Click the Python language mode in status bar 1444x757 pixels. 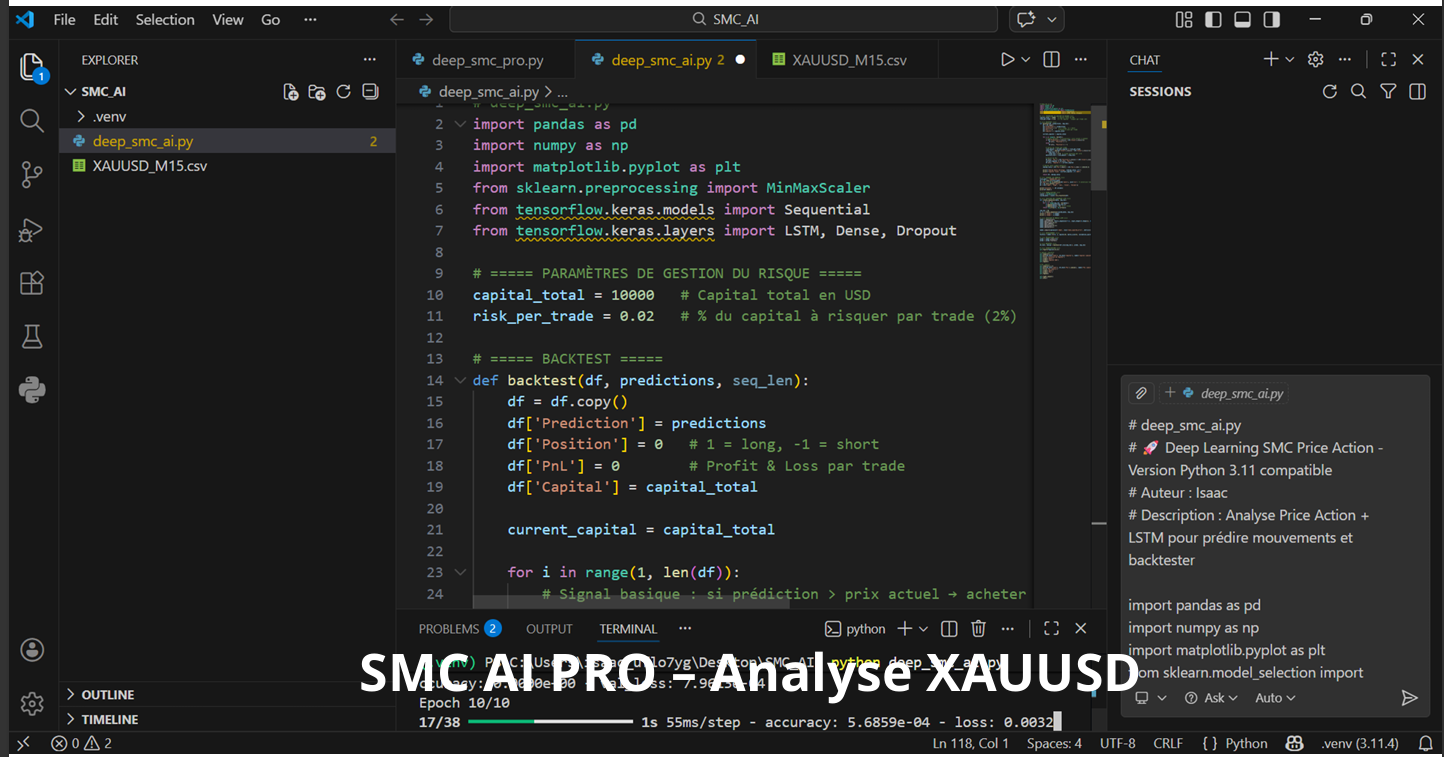tap(1236, 743)
